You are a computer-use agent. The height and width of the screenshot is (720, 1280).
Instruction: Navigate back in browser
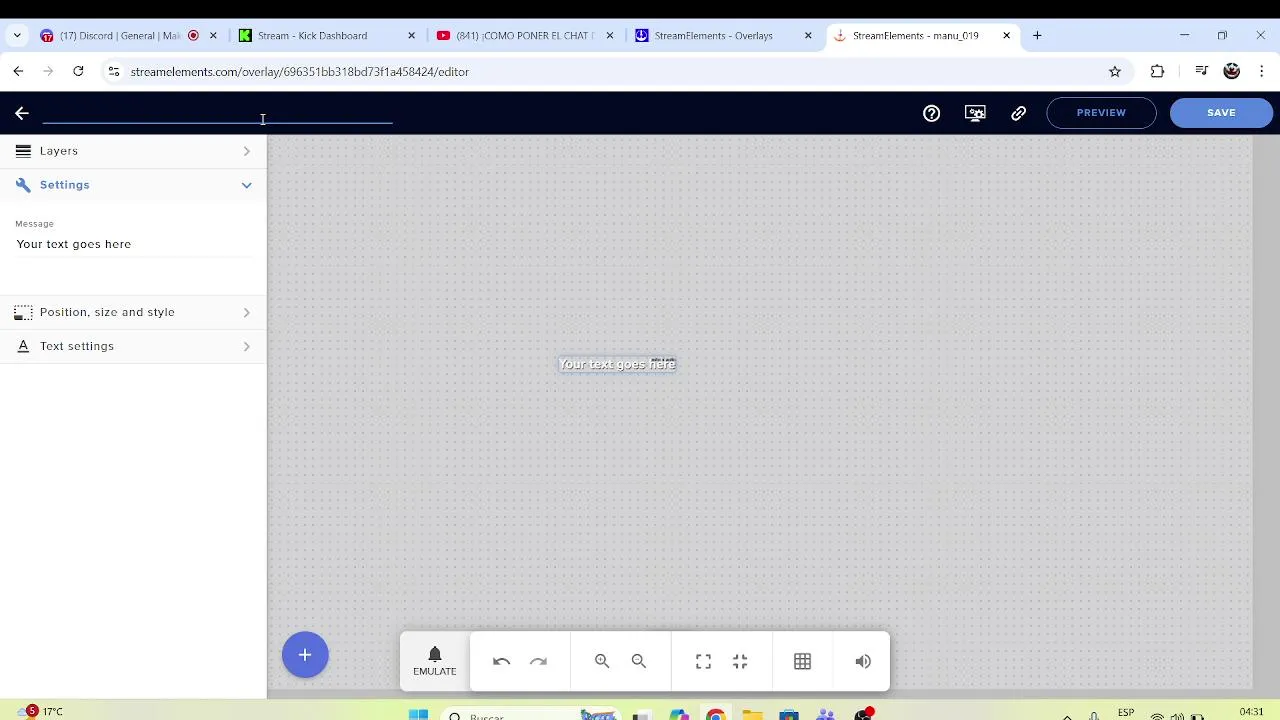18,71
